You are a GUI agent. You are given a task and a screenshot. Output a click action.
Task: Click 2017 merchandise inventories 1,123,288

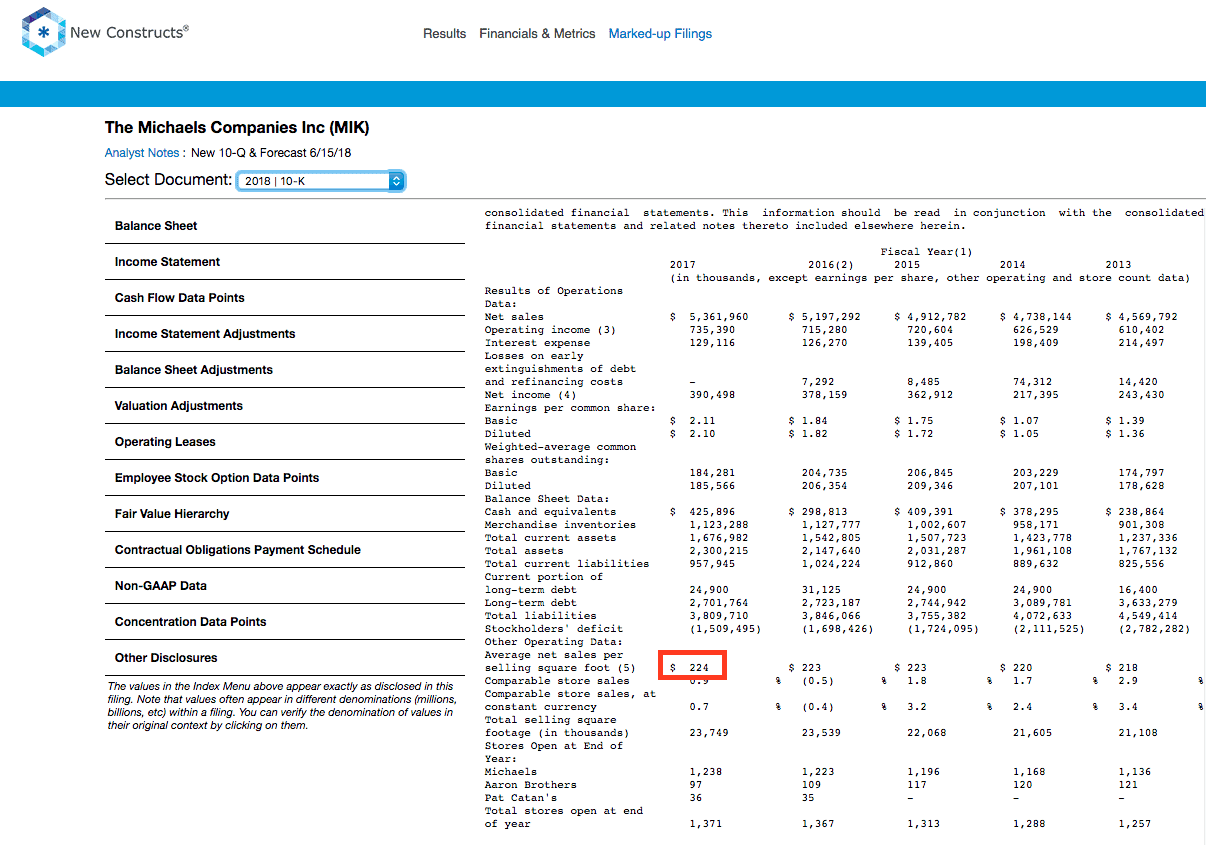718,525
